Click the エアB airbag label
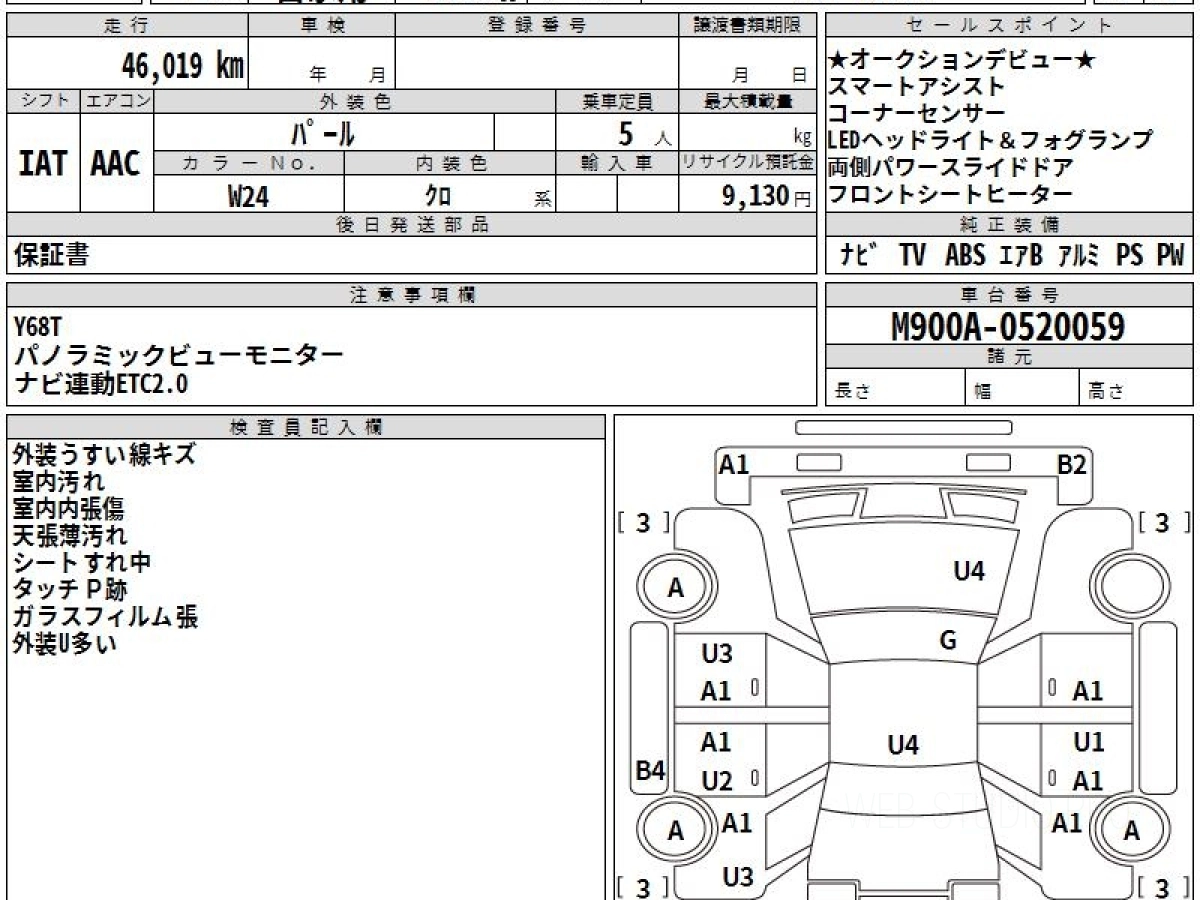Viewport: 1200px width, 900px height. tap(1021, 255)
